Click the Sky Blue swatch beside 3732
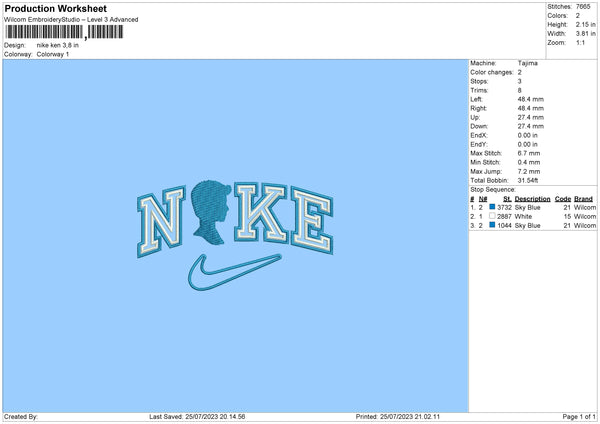This screenshot has height=424, width=600. tap(492, 207)
